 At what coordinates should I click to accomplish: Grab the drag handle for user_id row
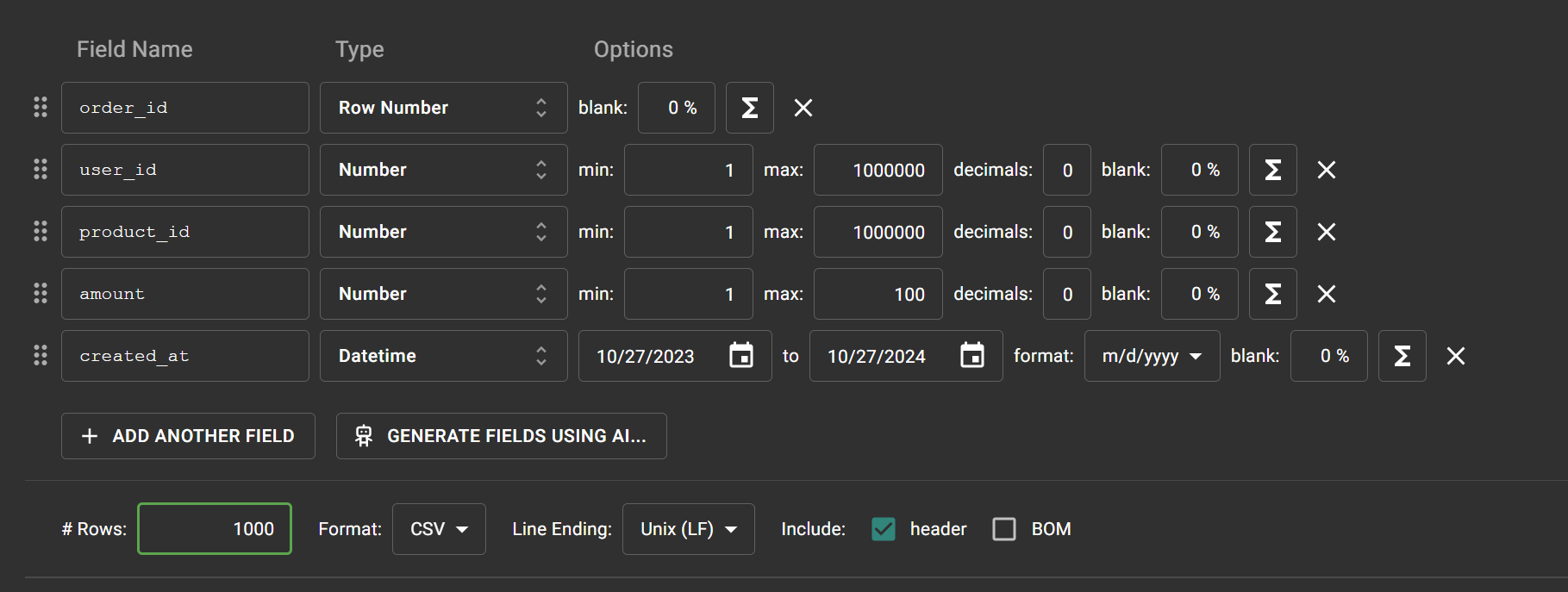[41, 170]
